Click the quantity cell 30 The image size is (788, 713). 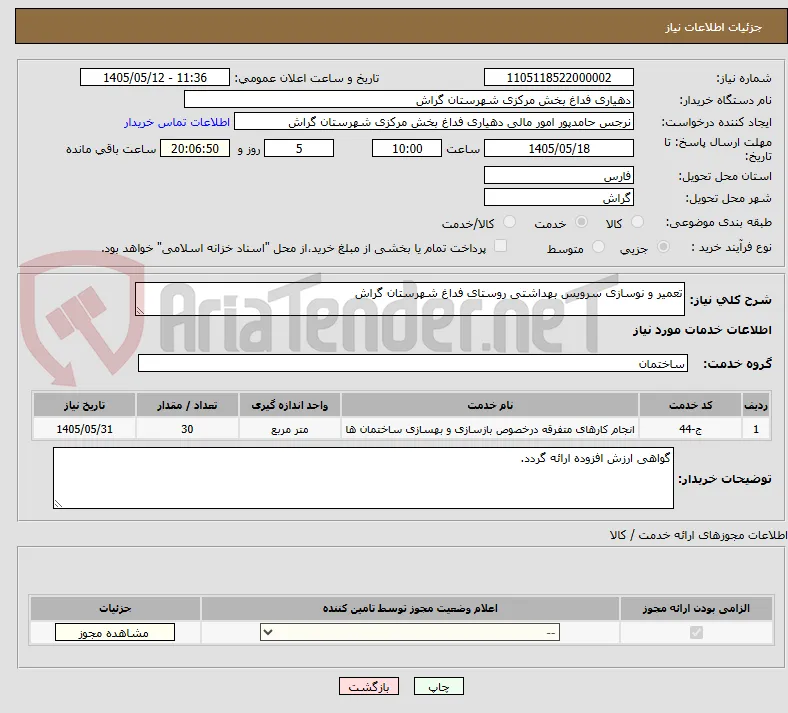tap(187, 429)
